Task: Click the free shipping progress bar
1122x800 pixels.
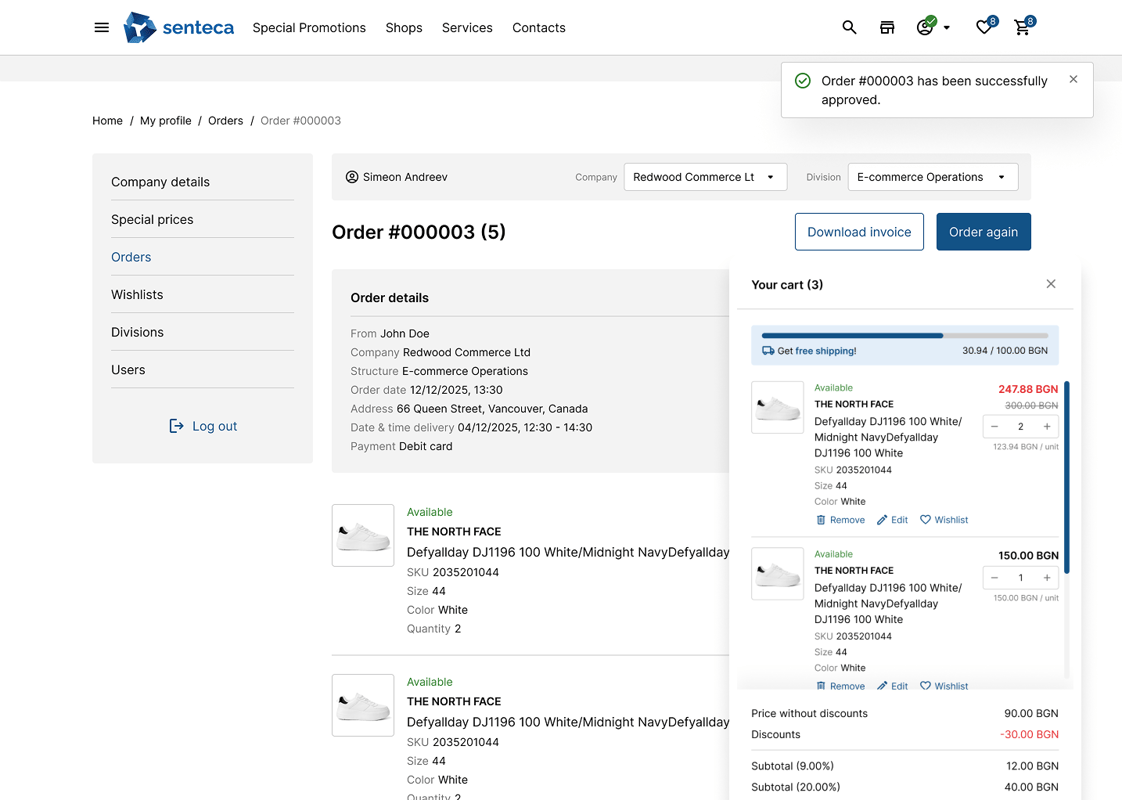Action: (903, 336)
